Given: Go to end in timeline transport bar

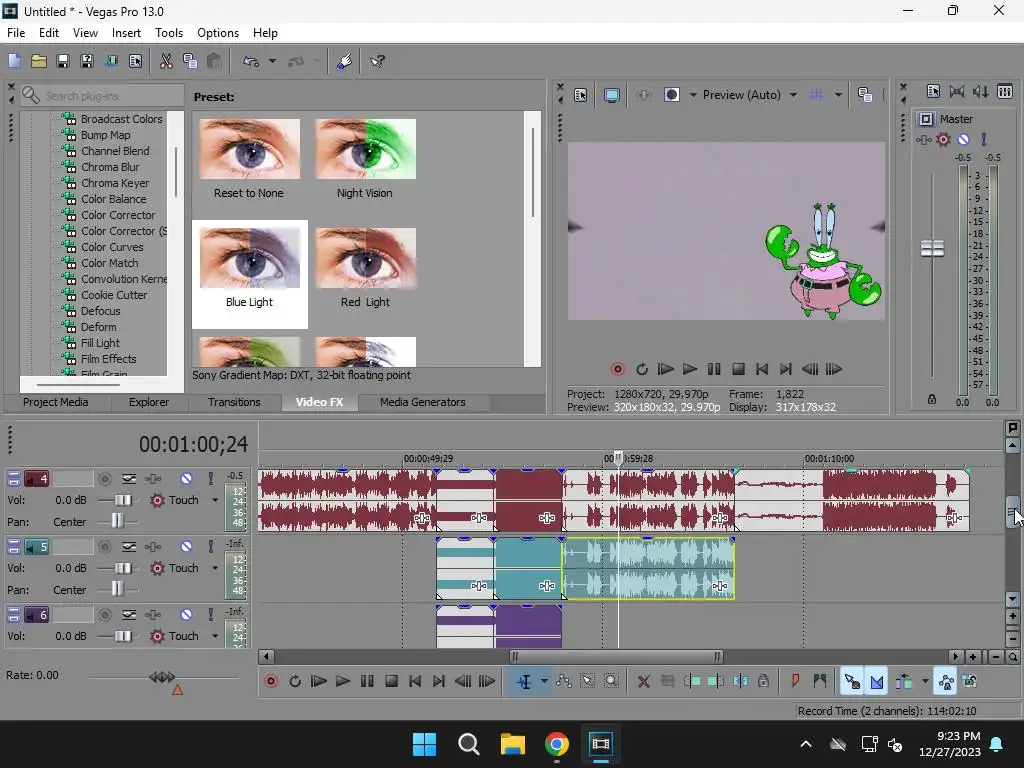Looking at the screenshot, I should pyautogui.click(x=439, y=682).
